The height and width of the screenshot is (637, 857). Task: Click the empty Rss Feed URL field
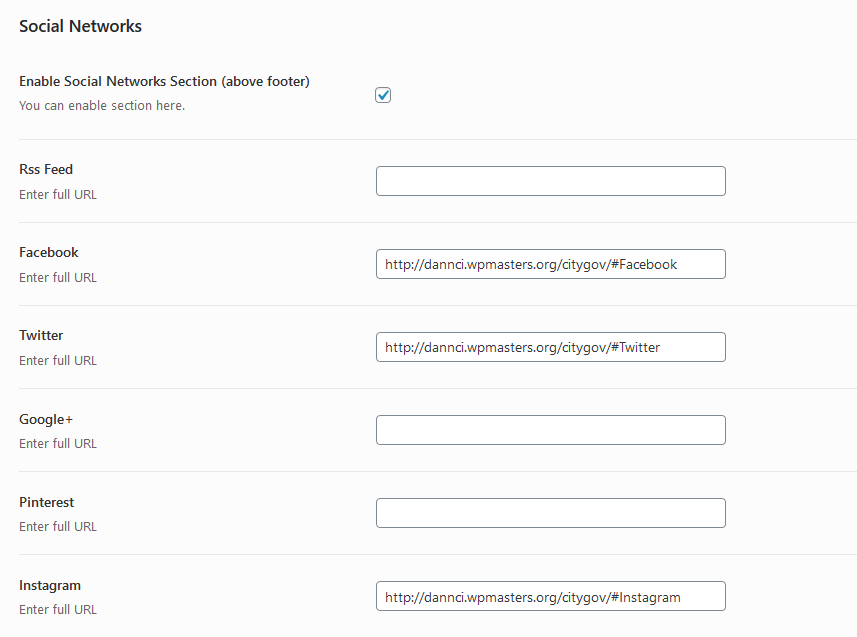click(550, 181)
